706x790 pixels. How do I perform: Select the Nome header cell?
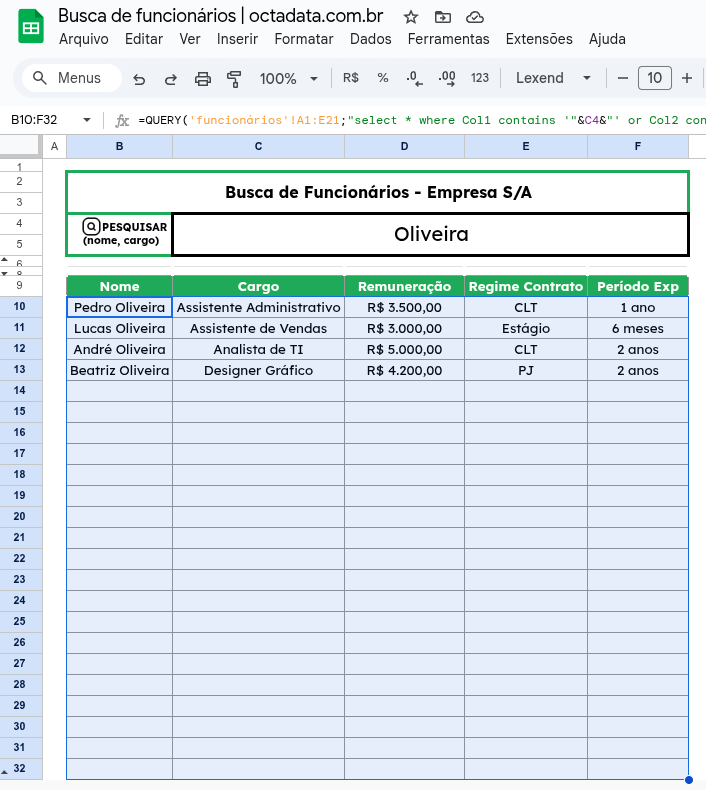[x=119, y=286]
